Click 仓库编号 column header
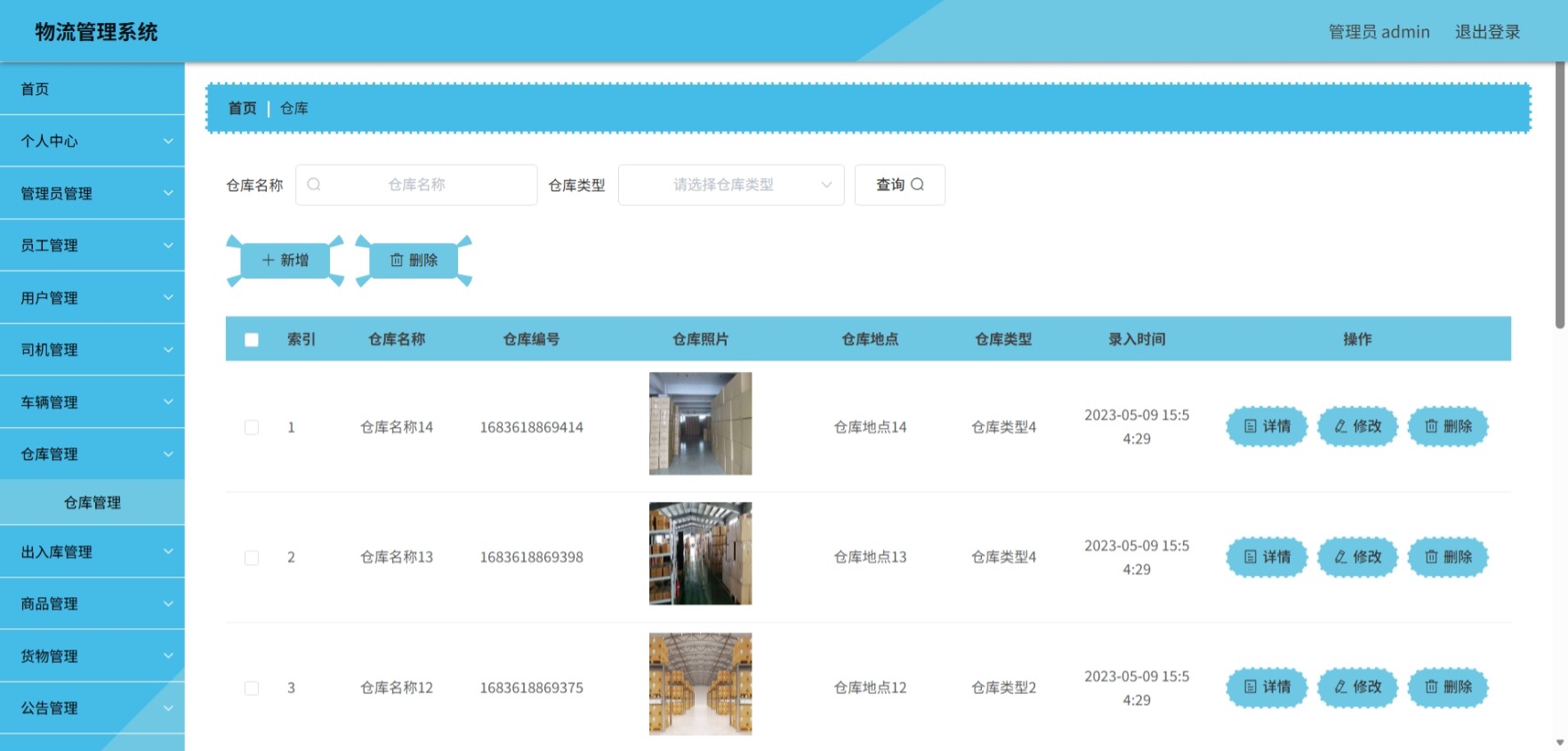Viewport: 1568px width, 751px height. tap(531, 339)
